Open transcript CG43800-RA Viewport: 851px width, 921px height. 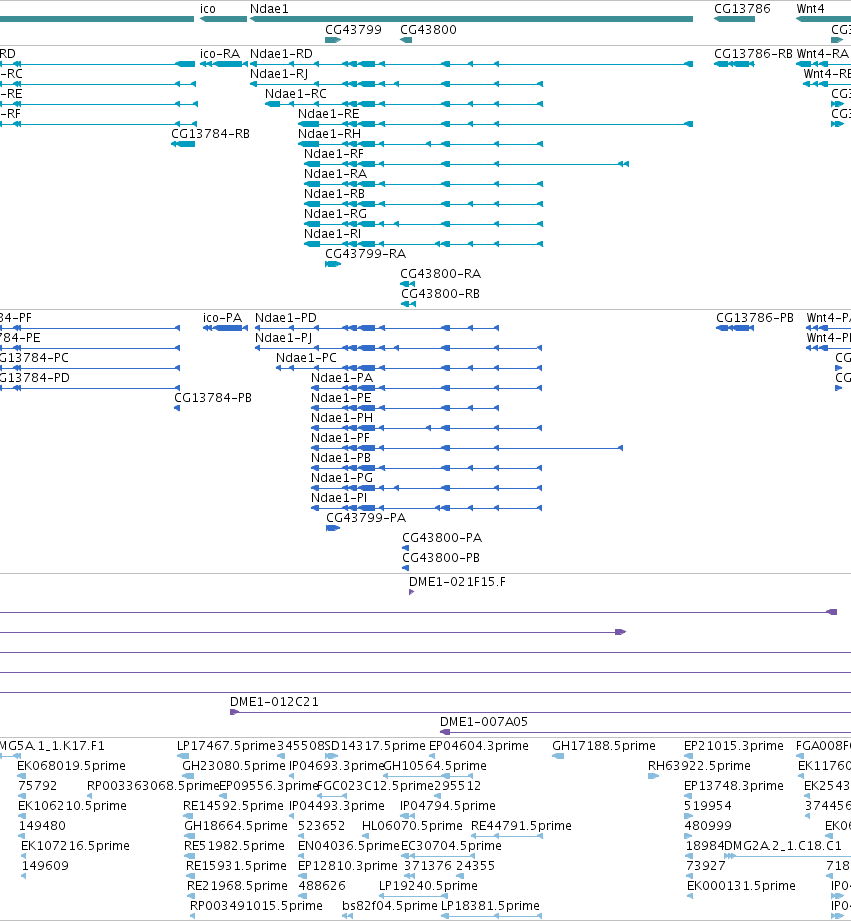pyautogui.click(x=440, y=273)
